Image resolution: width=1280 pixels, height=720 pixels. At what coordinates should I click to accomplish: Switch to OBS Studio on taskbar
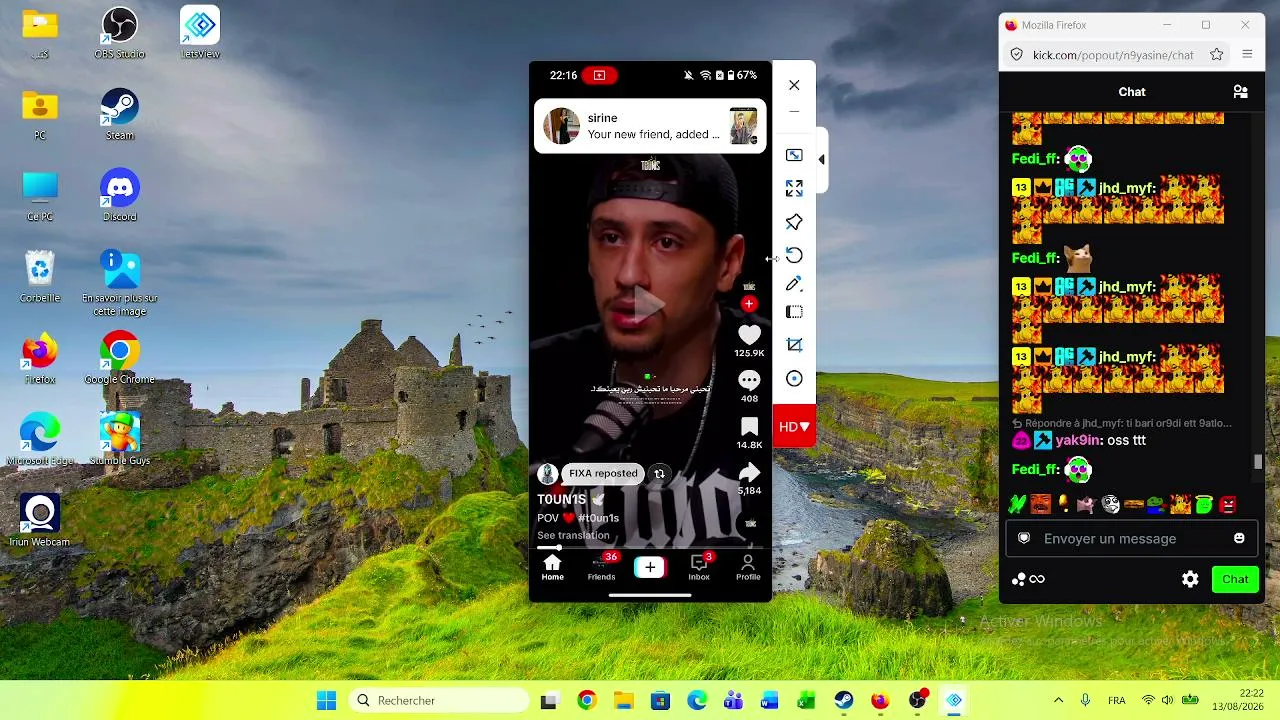point(917,701)
